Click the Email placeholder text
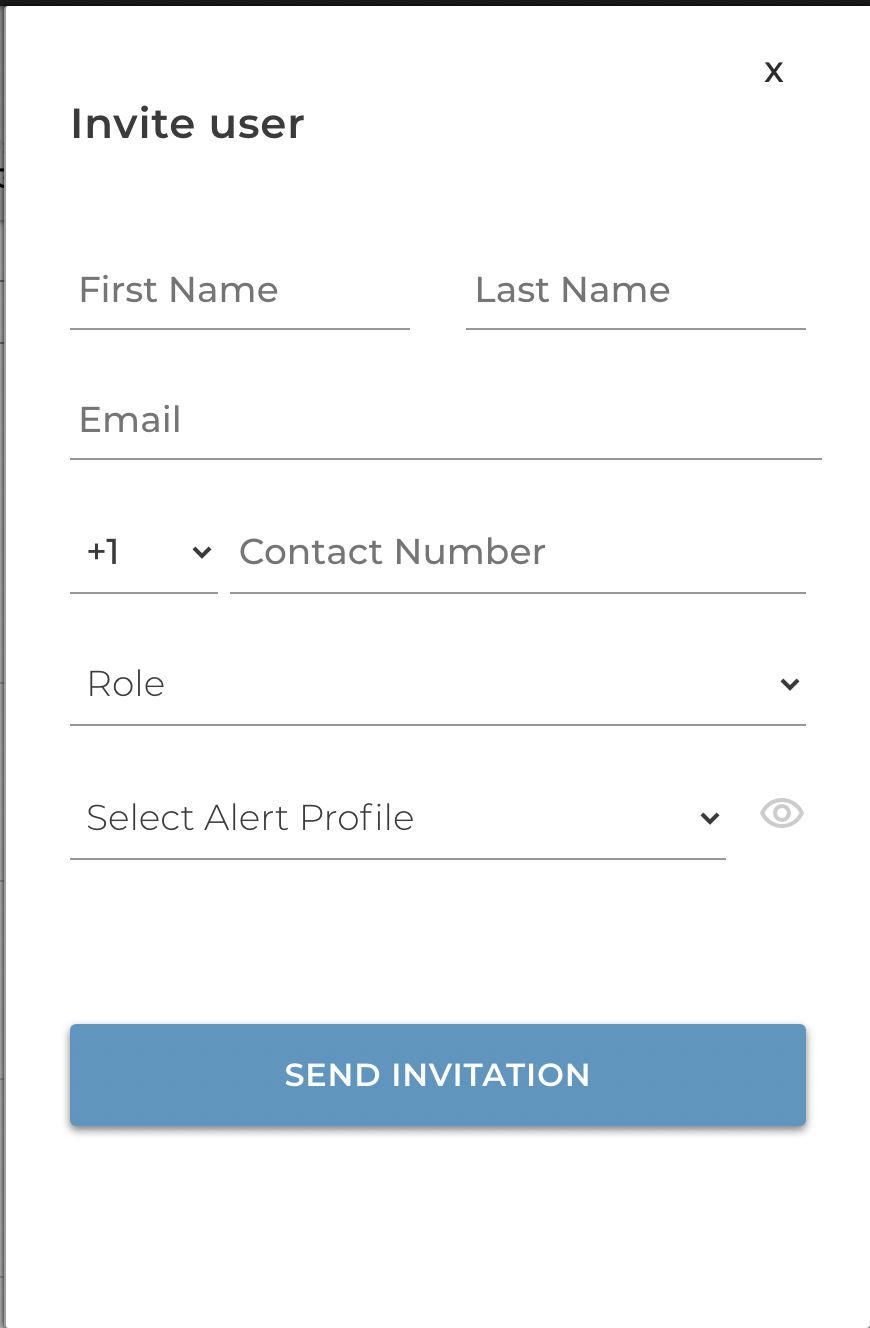 click(130, 420)
